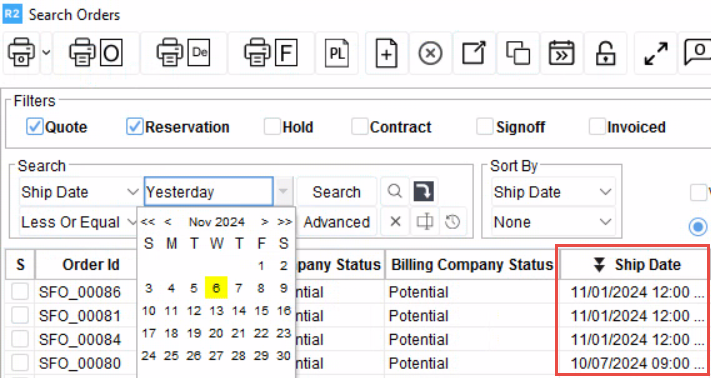Click the print 'De' delivery toolbar icon
711x378 pixels.
tap(183, 53)
